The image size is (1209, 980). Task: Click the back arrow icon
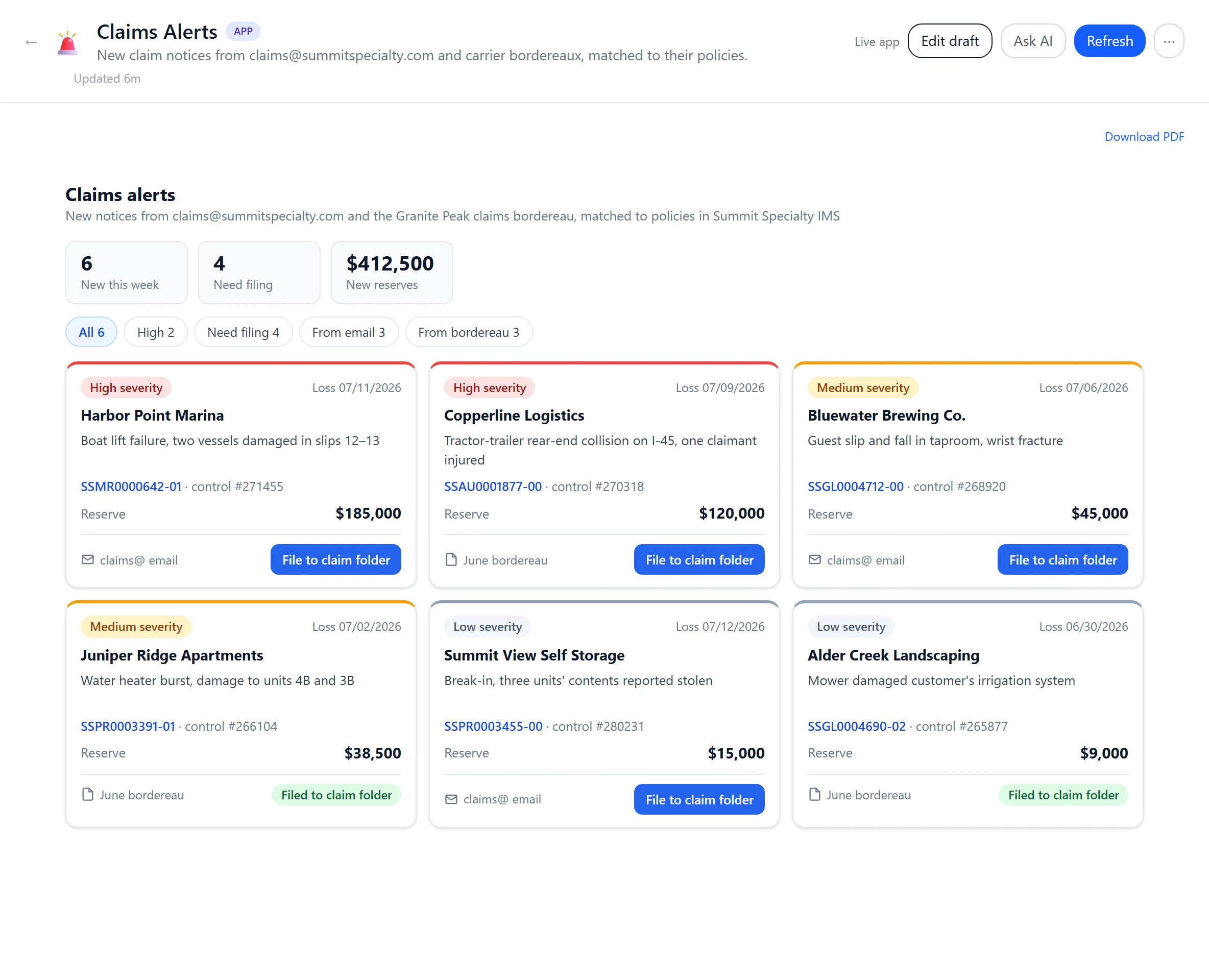pyautogui.click(x=31, y=42)
